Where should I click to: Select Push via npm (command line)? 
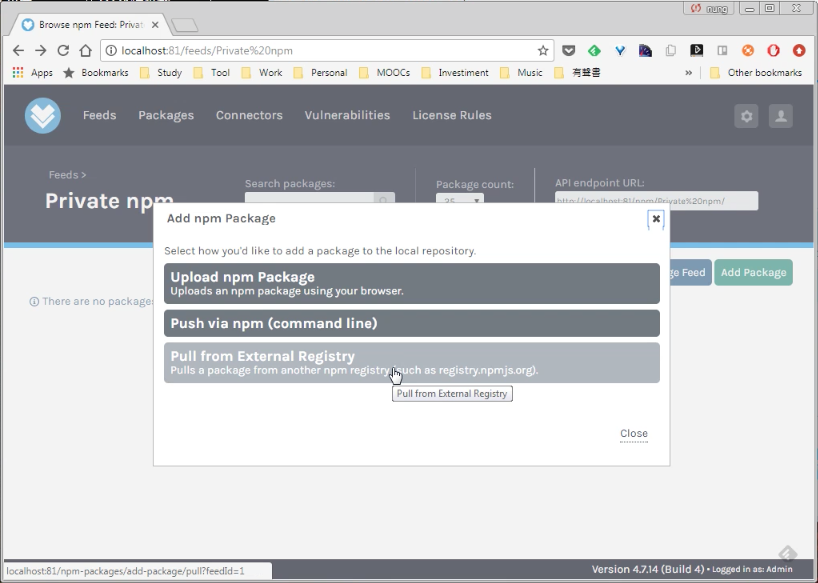[x=412, y=323]
